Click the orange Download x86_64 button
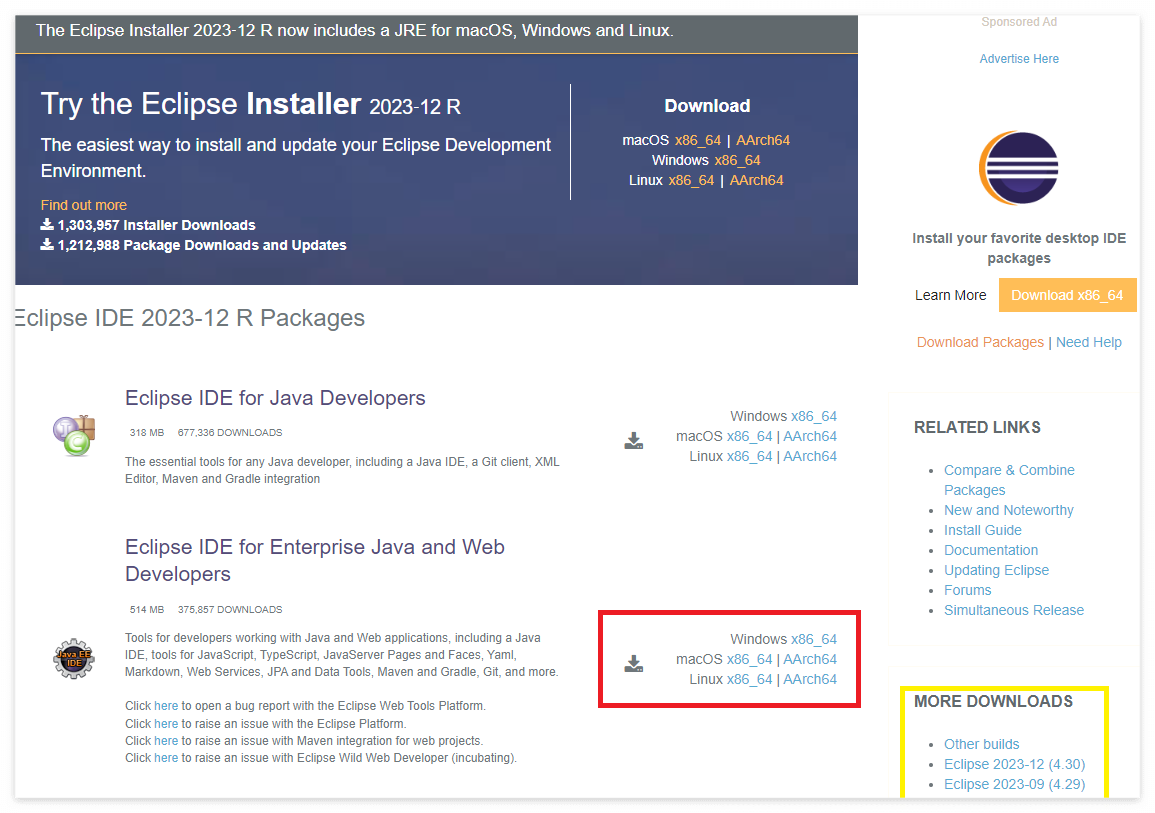Viewport: 1155px width, 813px height. (1067, 295)
